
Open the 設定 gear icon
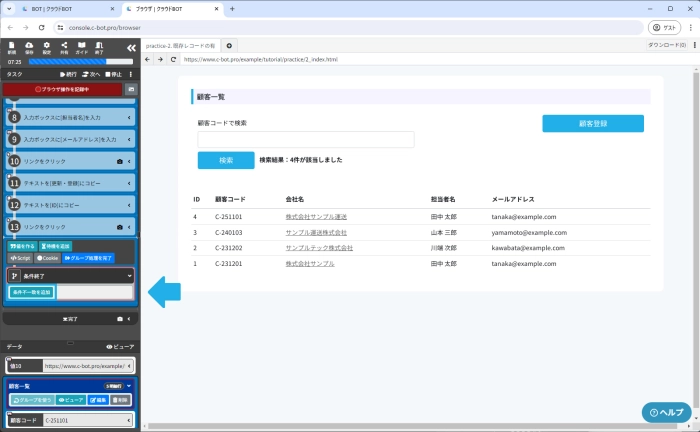coord(46,47)
